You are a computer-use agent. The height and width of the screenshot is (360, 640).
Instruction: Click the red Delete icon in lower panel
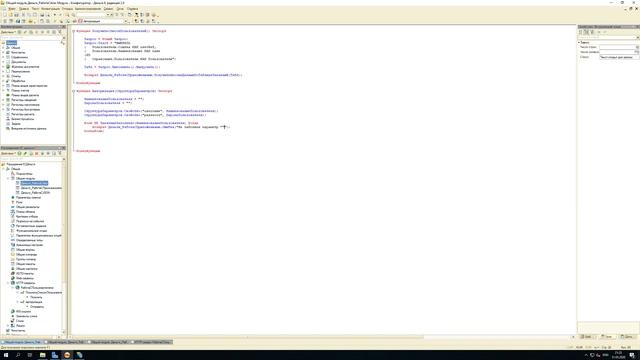pyautogui.click(x=36, y=153)
